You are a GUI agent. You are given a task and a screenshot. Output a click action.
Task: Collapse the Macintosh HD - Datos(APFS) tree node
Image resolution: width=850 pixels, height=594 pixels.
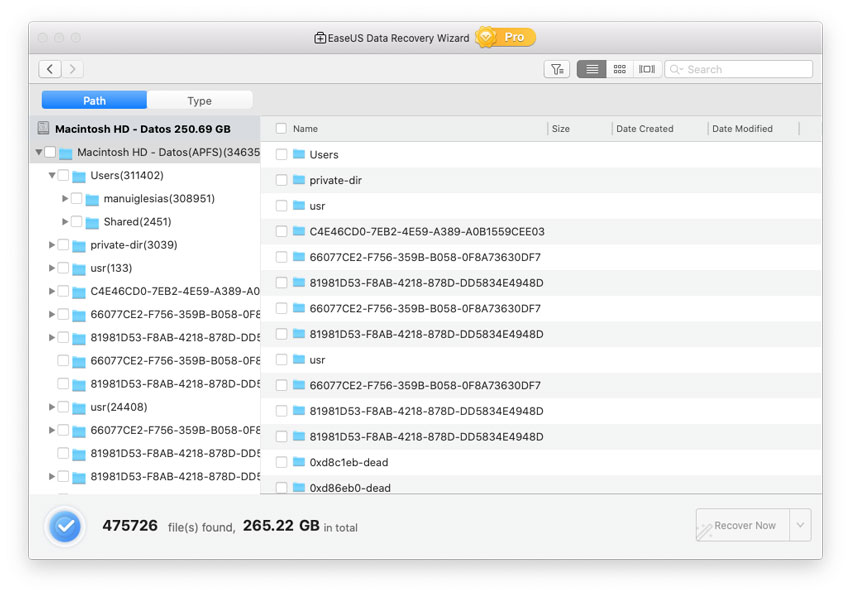(x=39, y=152)
